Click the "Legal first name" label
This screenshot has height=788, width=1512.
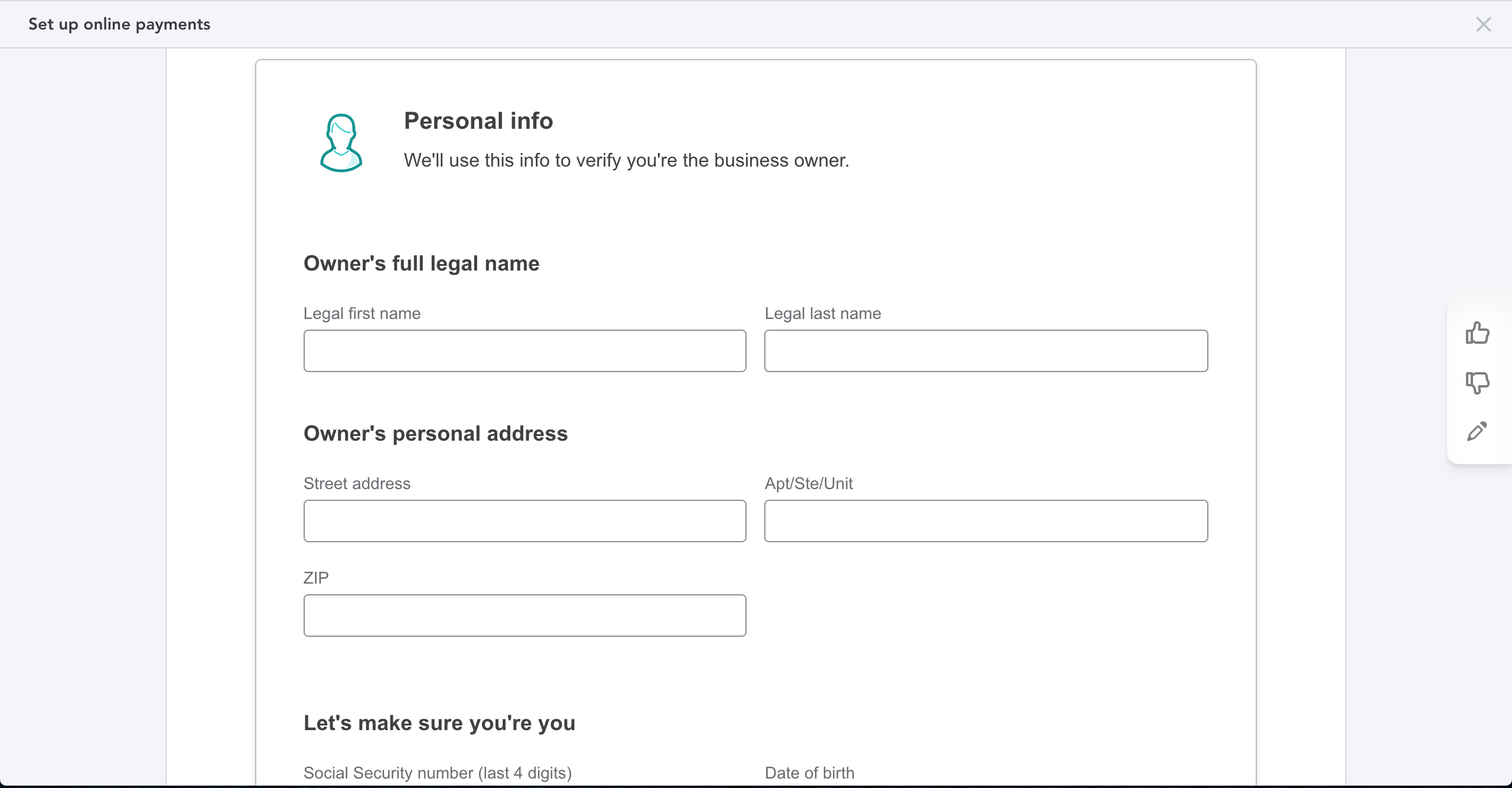click(x=362, y=313)
